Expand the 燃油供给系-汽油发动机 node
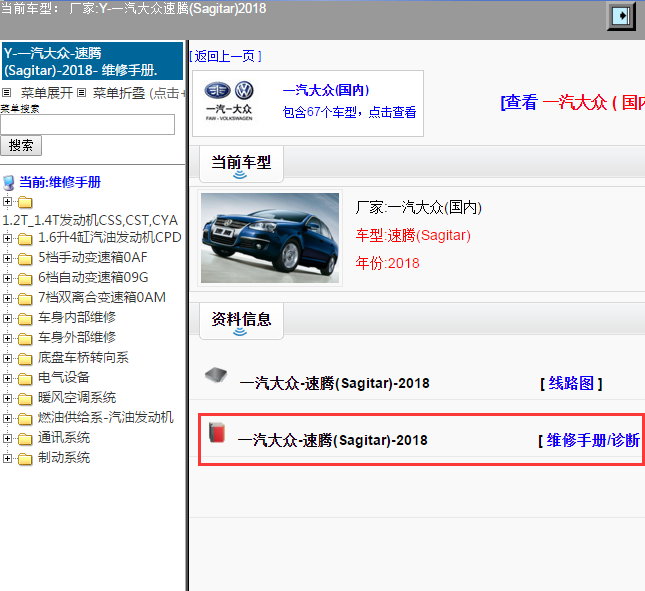 [x=7, y=419]
